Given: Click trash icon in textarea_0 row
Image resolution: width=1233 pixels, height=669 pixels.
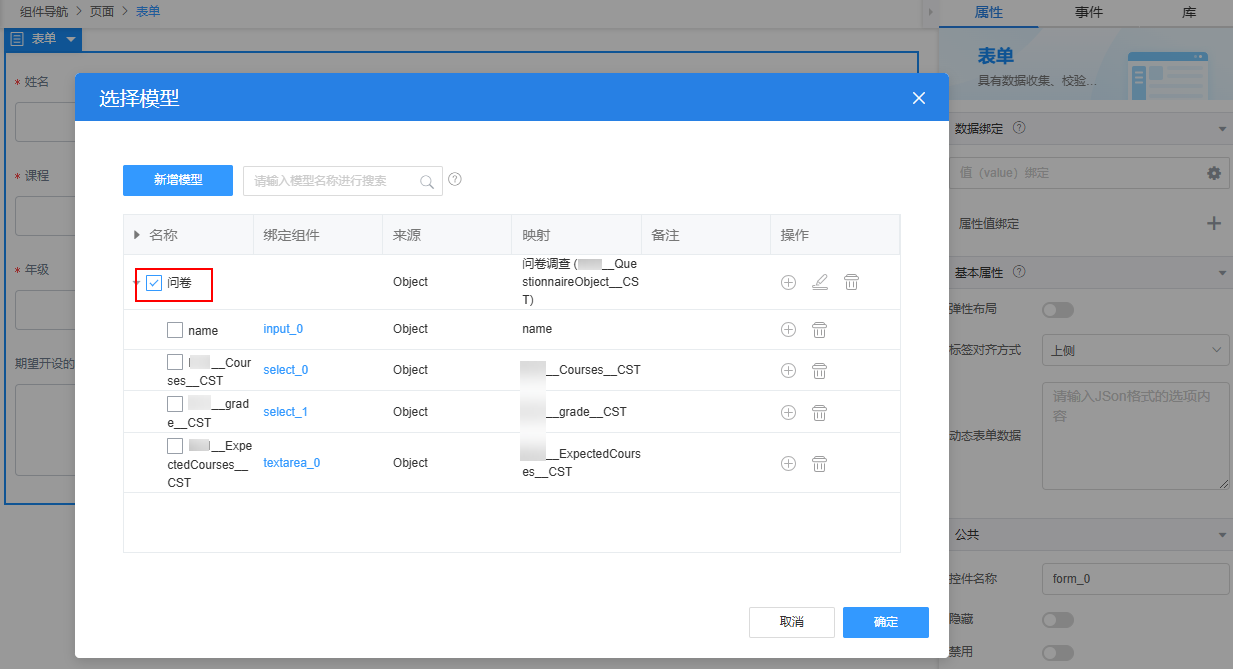Looking at the screenshot, I should click(819, 463).
